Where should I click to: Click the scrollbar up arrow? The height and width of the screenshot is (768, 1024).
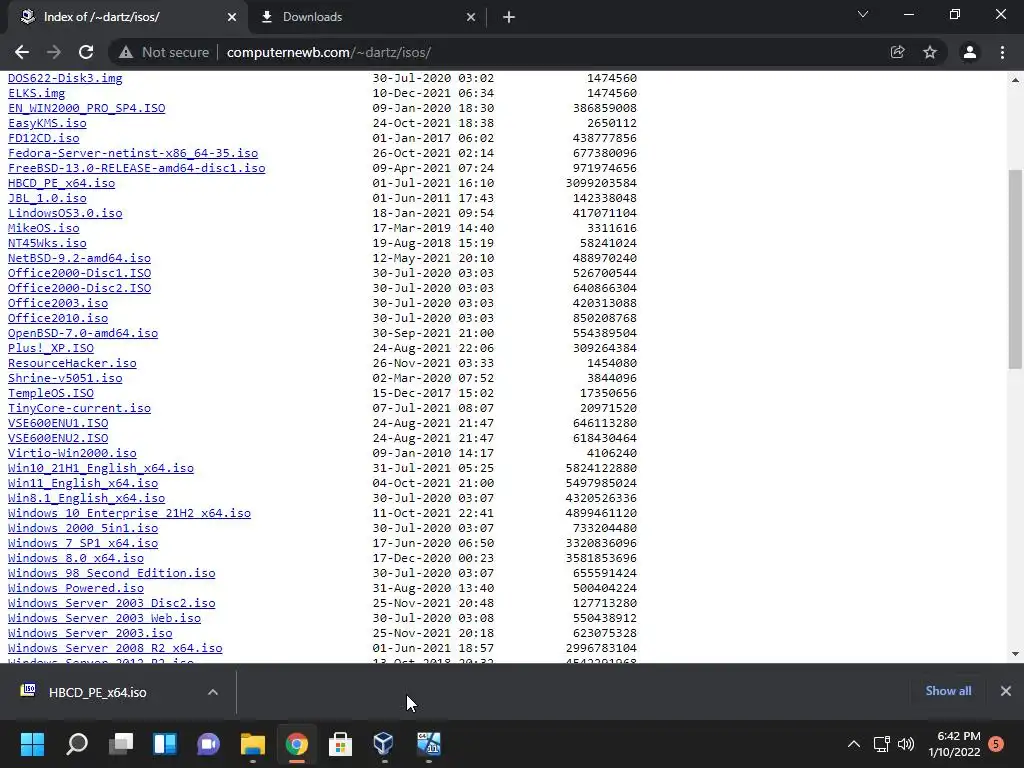[1015, 80]
